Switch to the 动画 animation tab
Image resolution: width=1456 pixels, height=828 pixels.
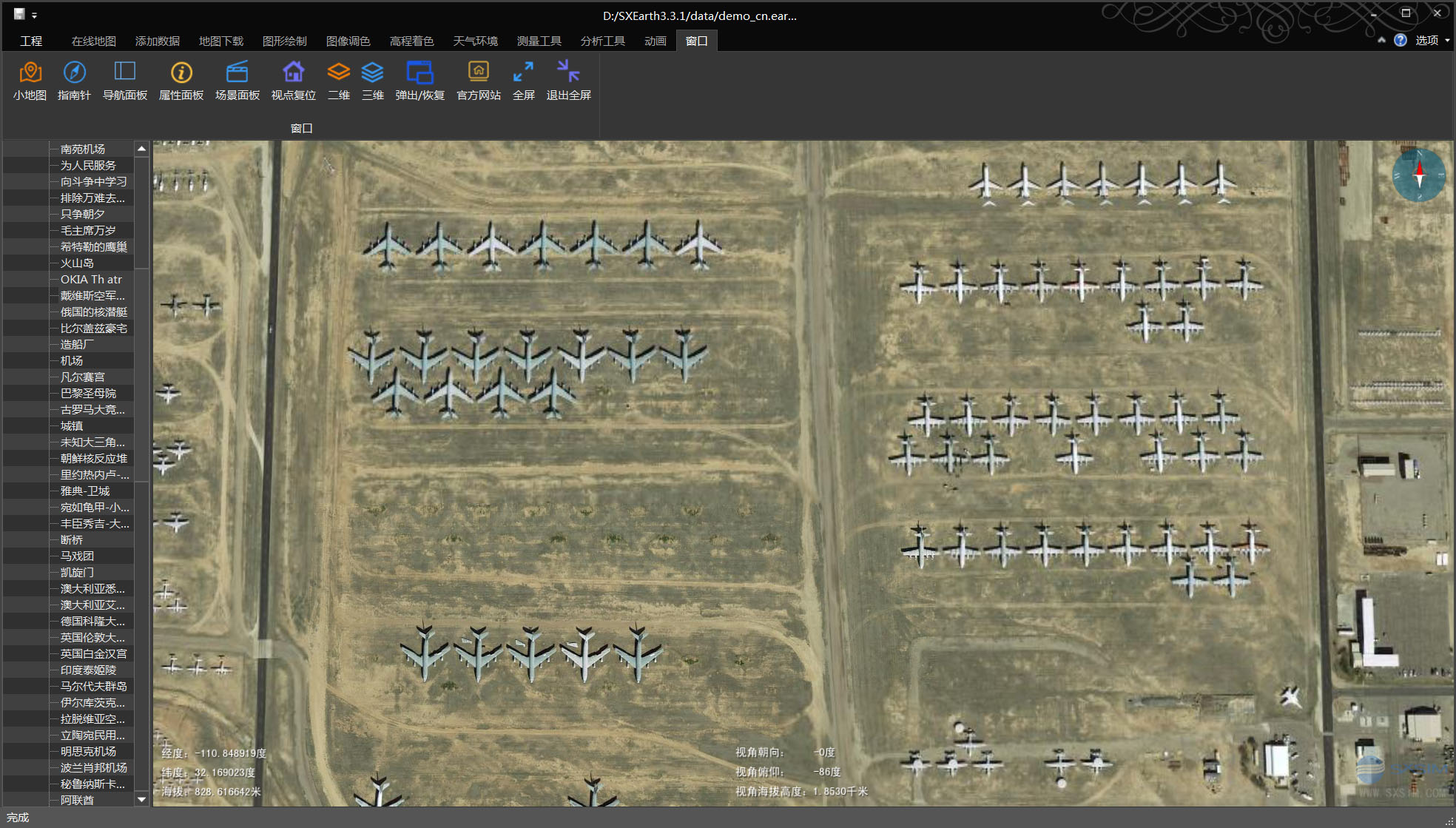(655, 41)
